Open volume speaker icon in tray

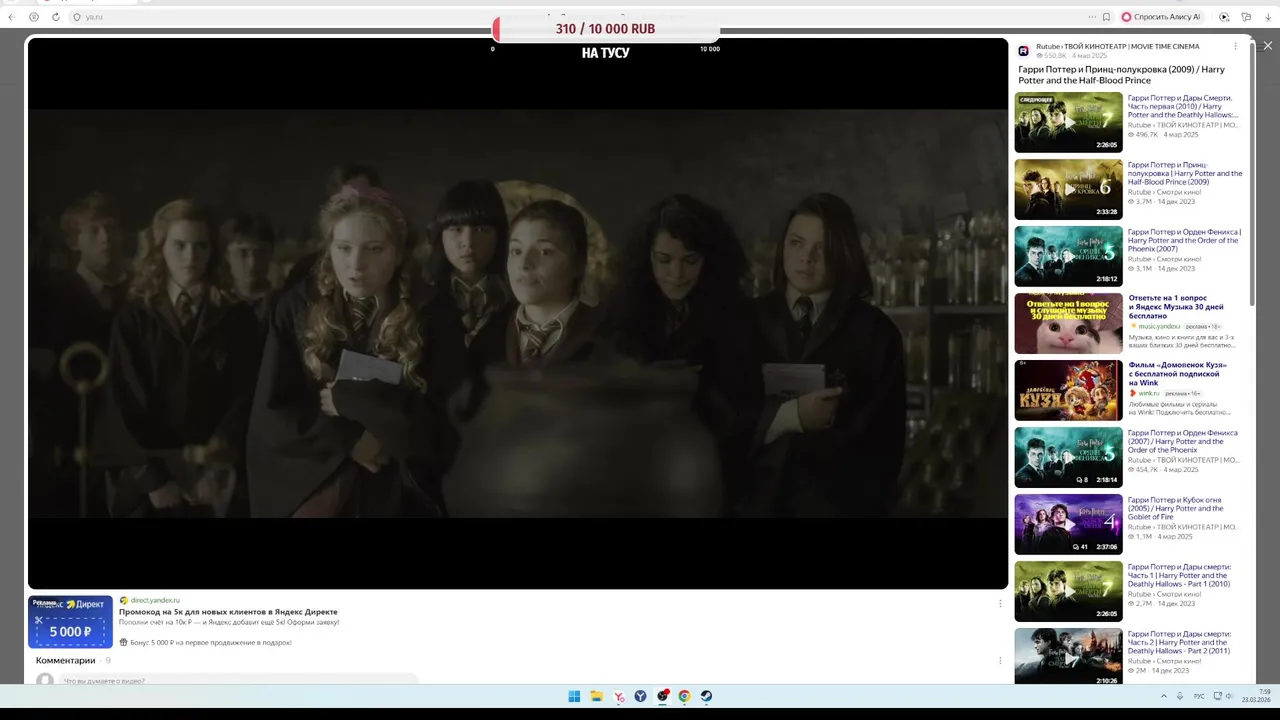(x=1228, y=696)
